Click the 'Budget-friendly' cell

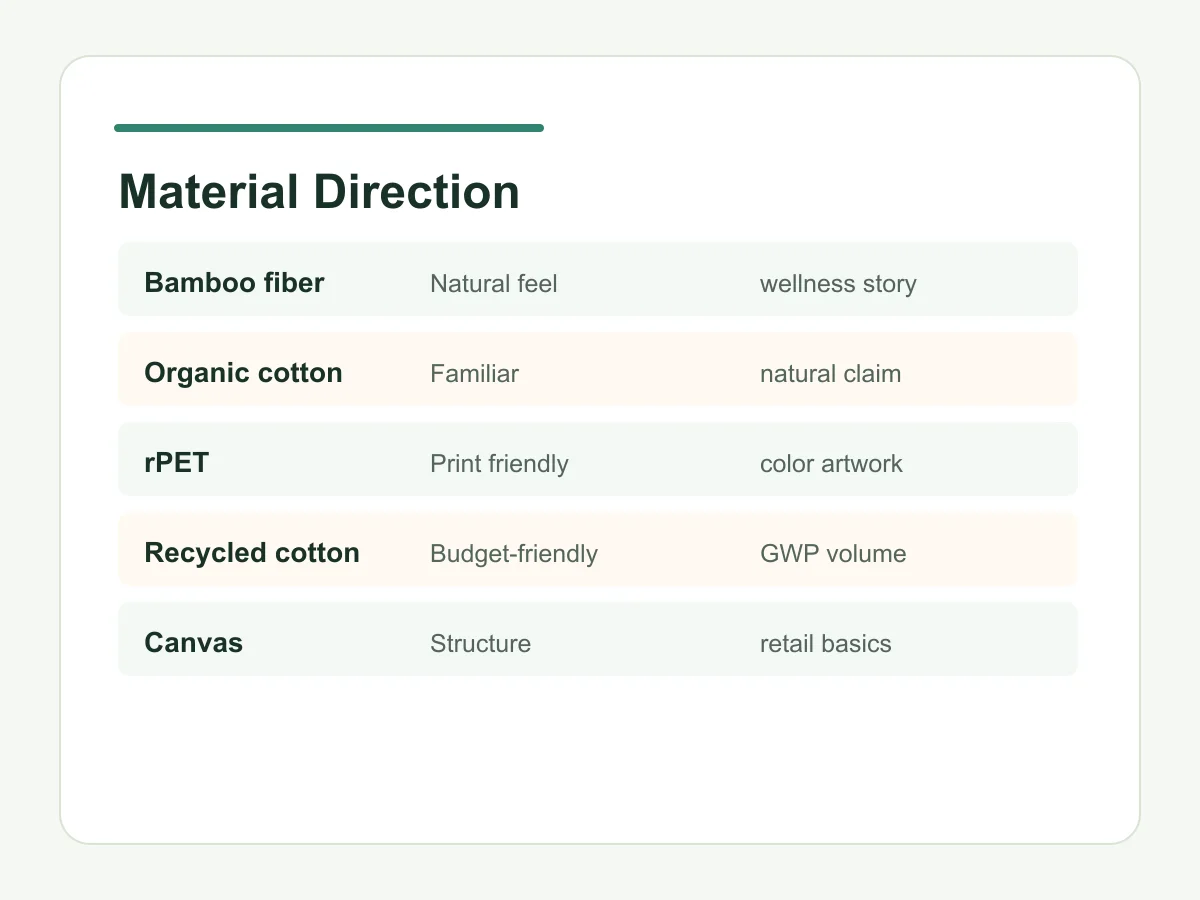pos(514,554)
